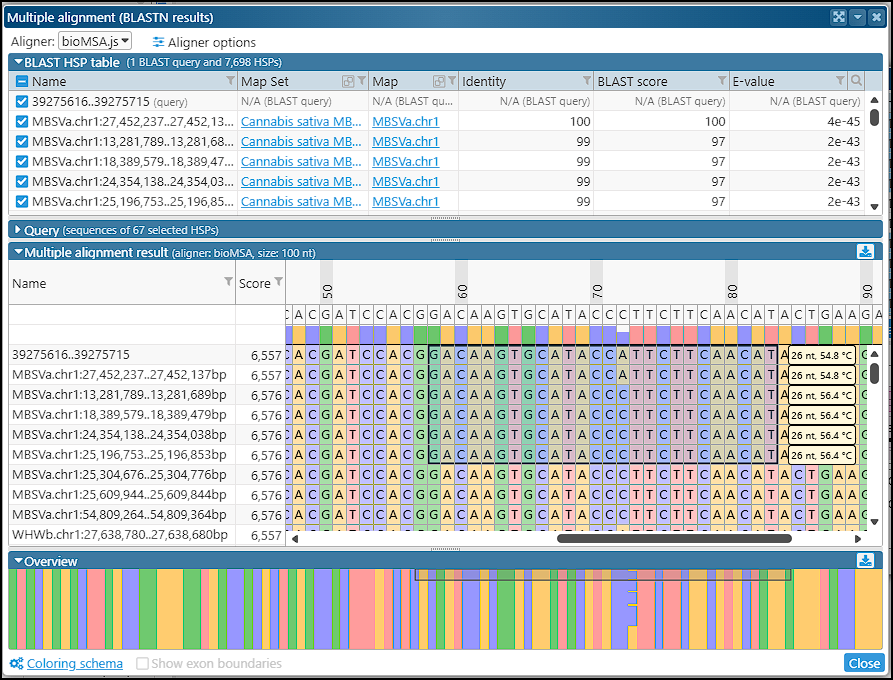Collapse the Overview panel
This screenshot has height=680, width=893.
(17, 561)
